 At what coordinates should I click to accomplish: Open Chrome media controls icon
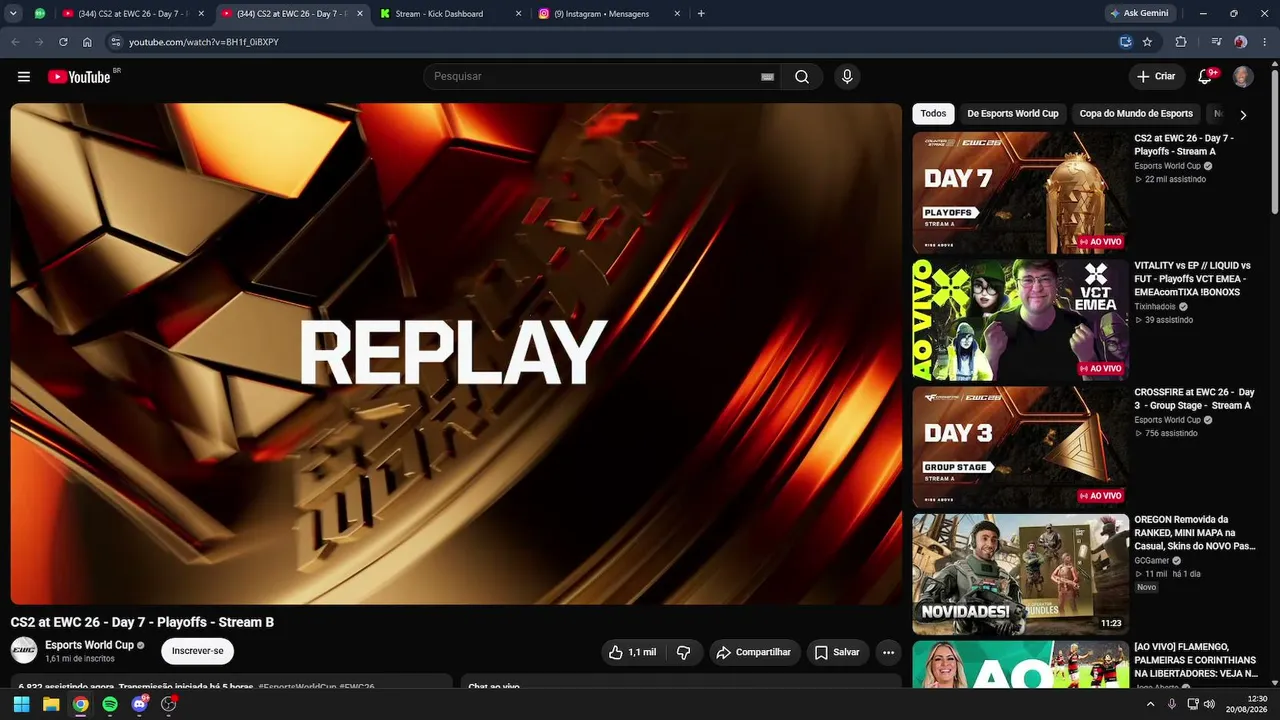1216,42
